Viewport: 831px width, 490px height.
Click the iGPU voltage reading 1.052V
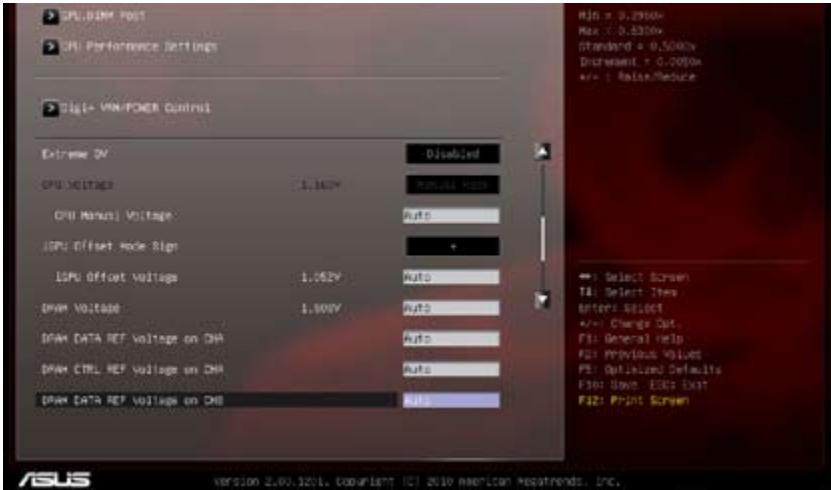pyautogui.click(x=321, y=277)
